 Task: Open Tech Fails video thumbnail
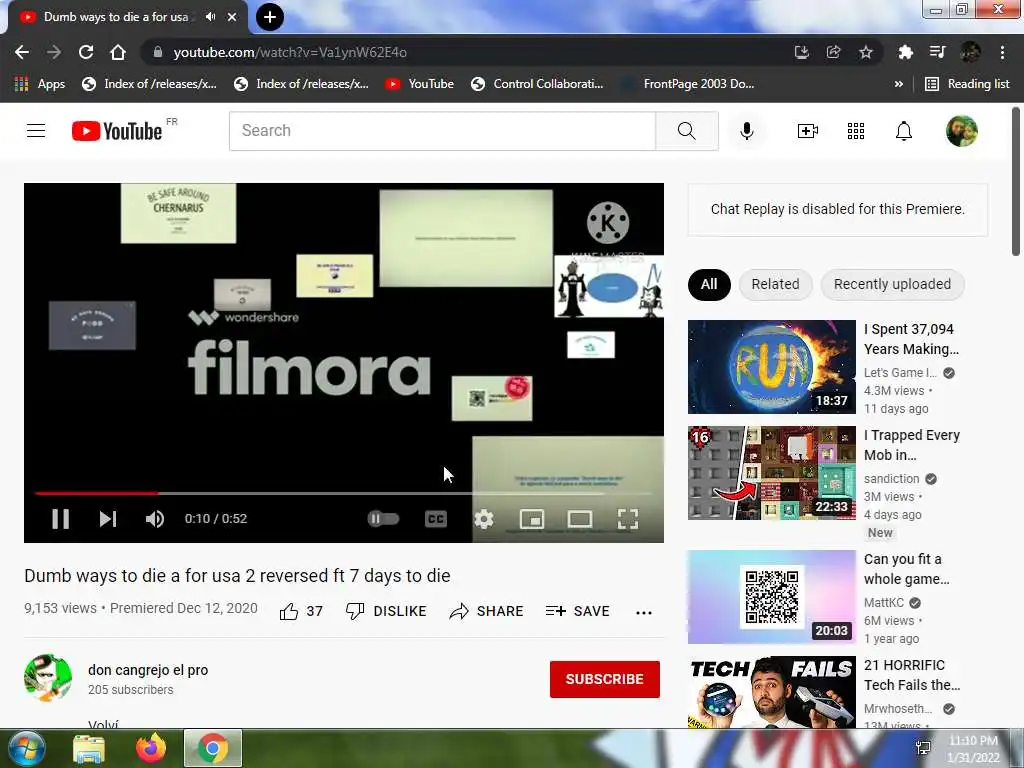click(x=771, y=692)
